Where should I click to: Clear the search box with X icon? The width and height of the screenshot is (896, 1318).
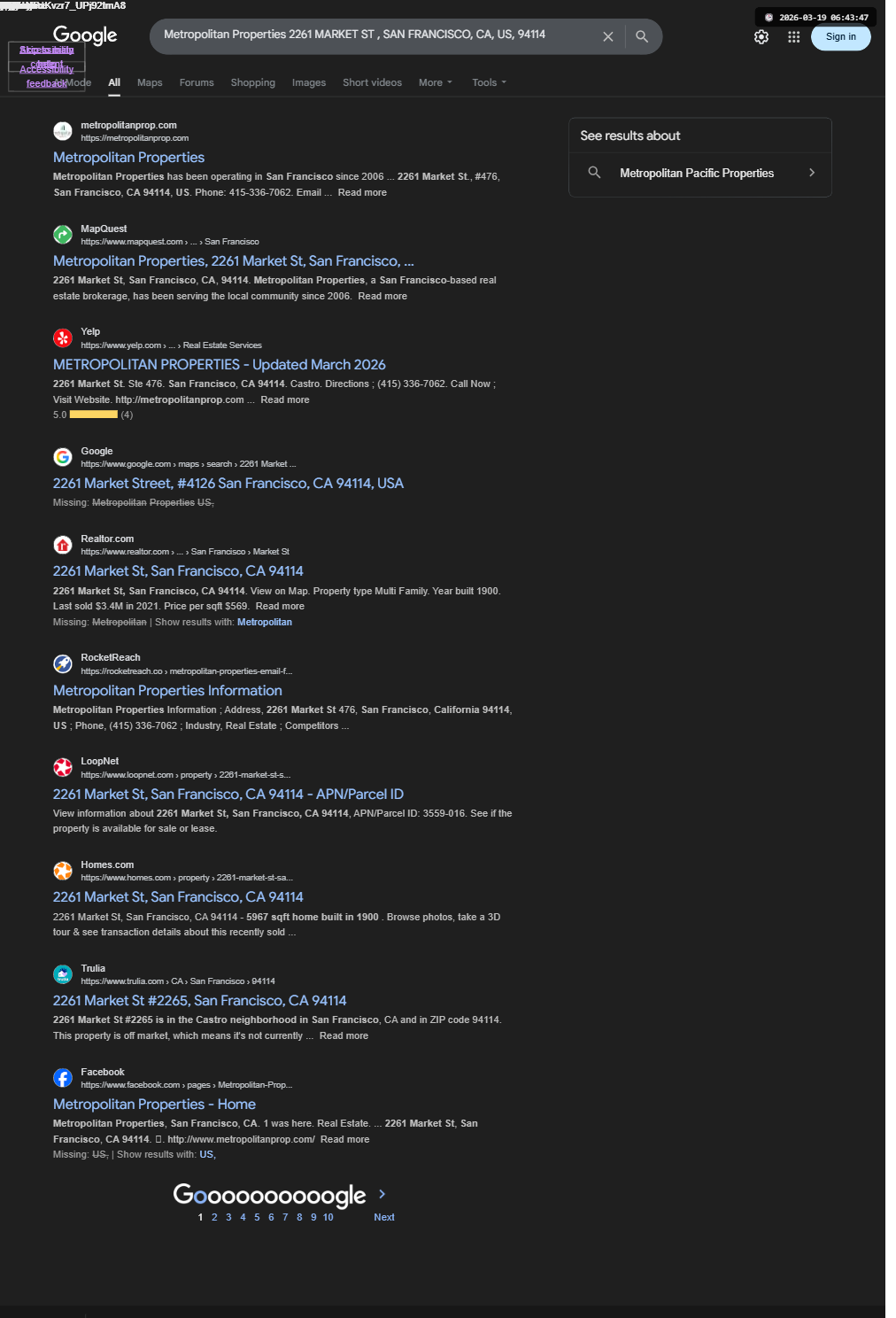[x=608, y=36]
